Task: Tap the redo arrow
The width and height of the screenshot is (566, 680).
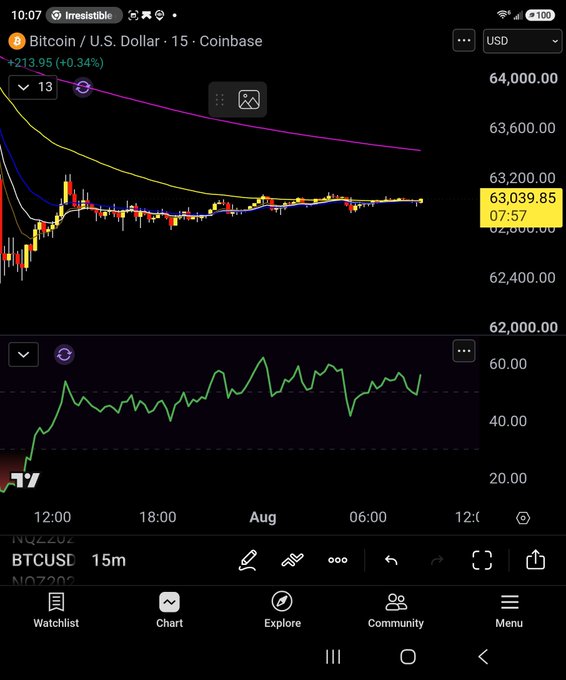Action: (x=437, y=560)
